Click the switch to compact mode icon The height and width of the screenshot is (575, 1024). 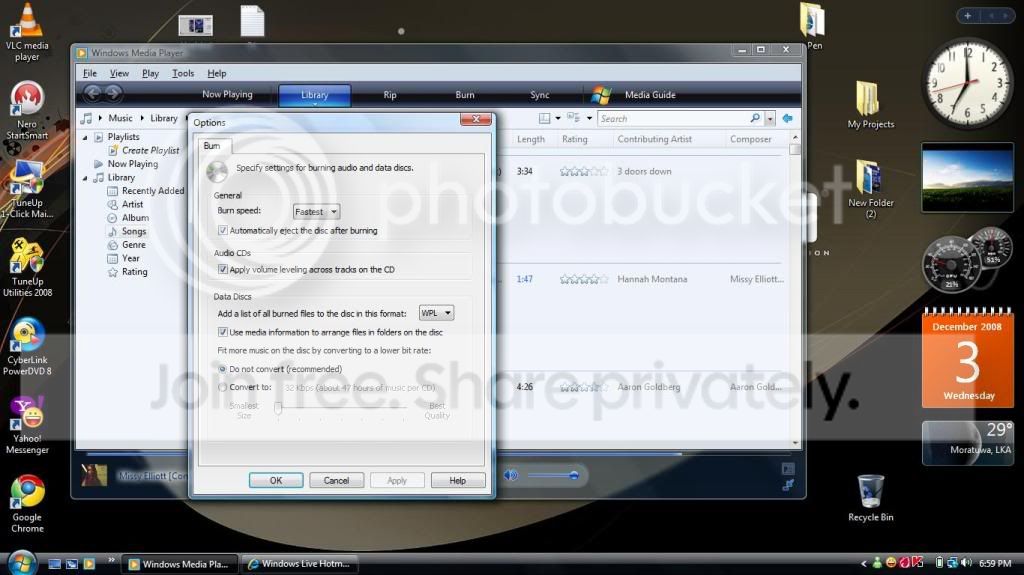click(x=788, y=485)
